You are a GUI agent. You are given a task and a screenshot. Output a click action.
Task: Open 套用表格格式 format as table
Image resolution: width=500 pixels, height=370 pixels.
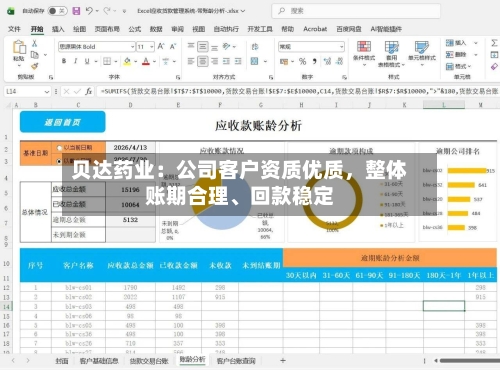391,53
